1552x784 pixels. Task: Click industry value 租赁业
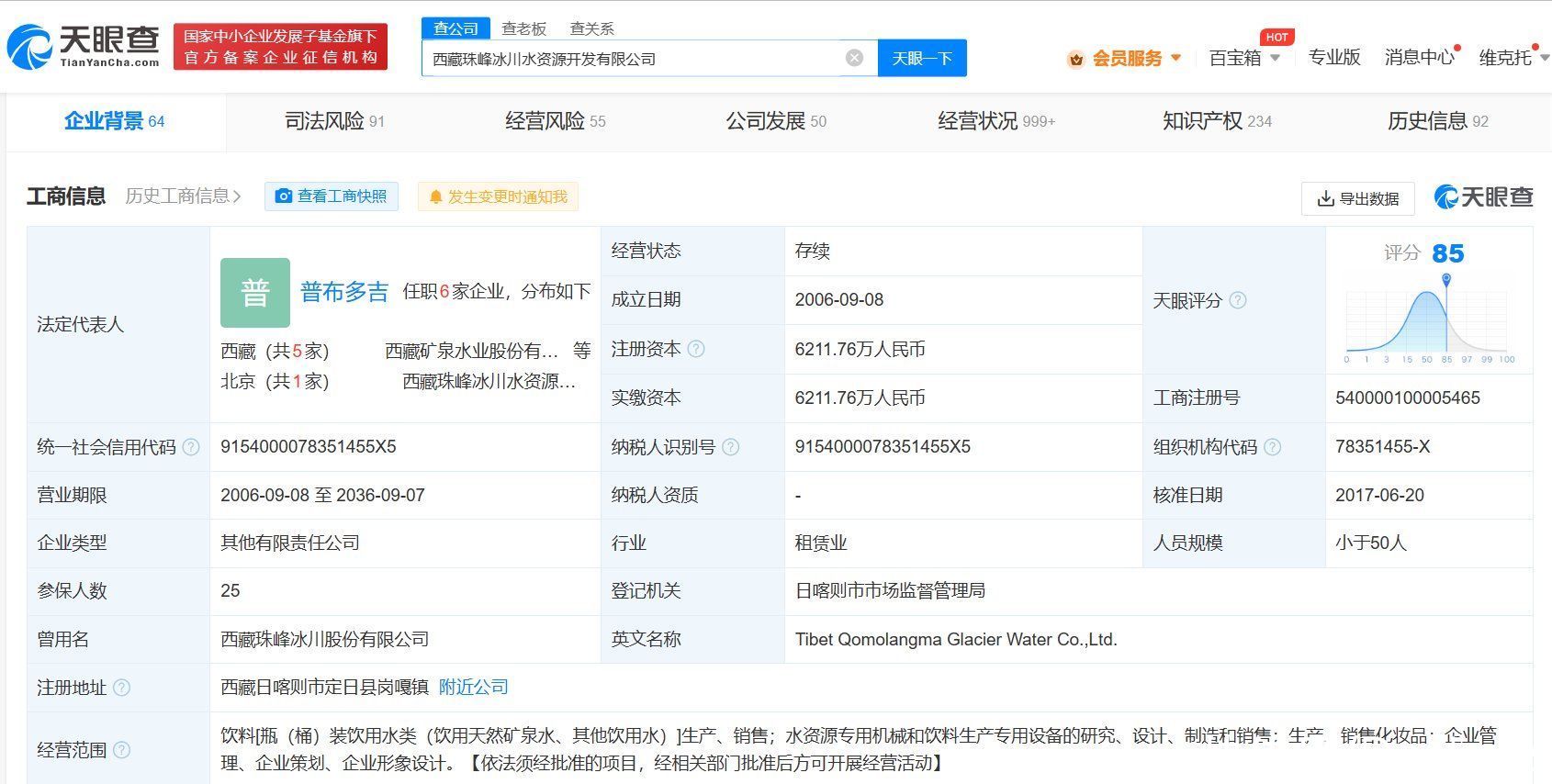coord(821,543)
